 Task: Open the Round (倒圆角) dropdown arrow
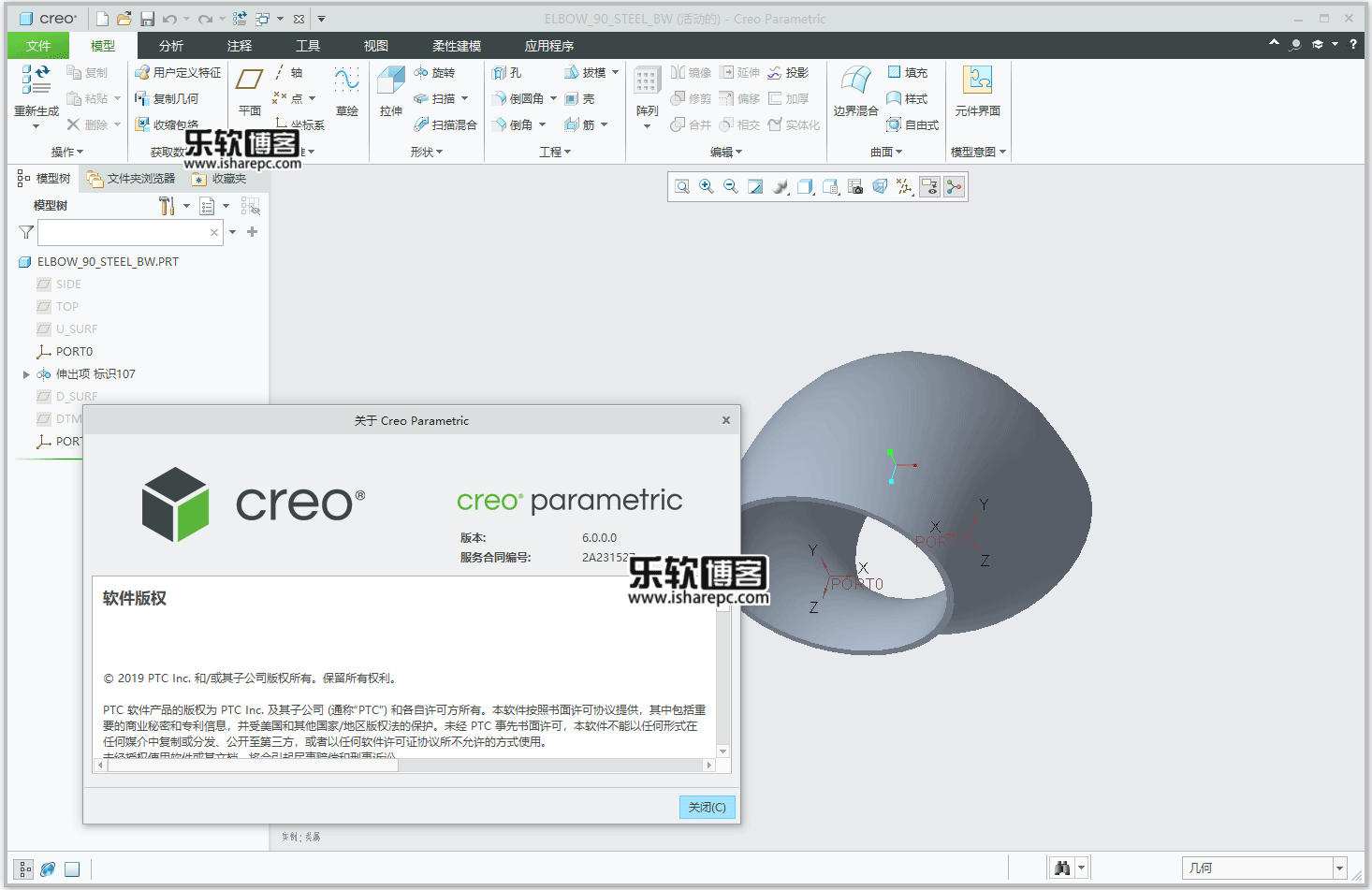(x=553, y=98)
